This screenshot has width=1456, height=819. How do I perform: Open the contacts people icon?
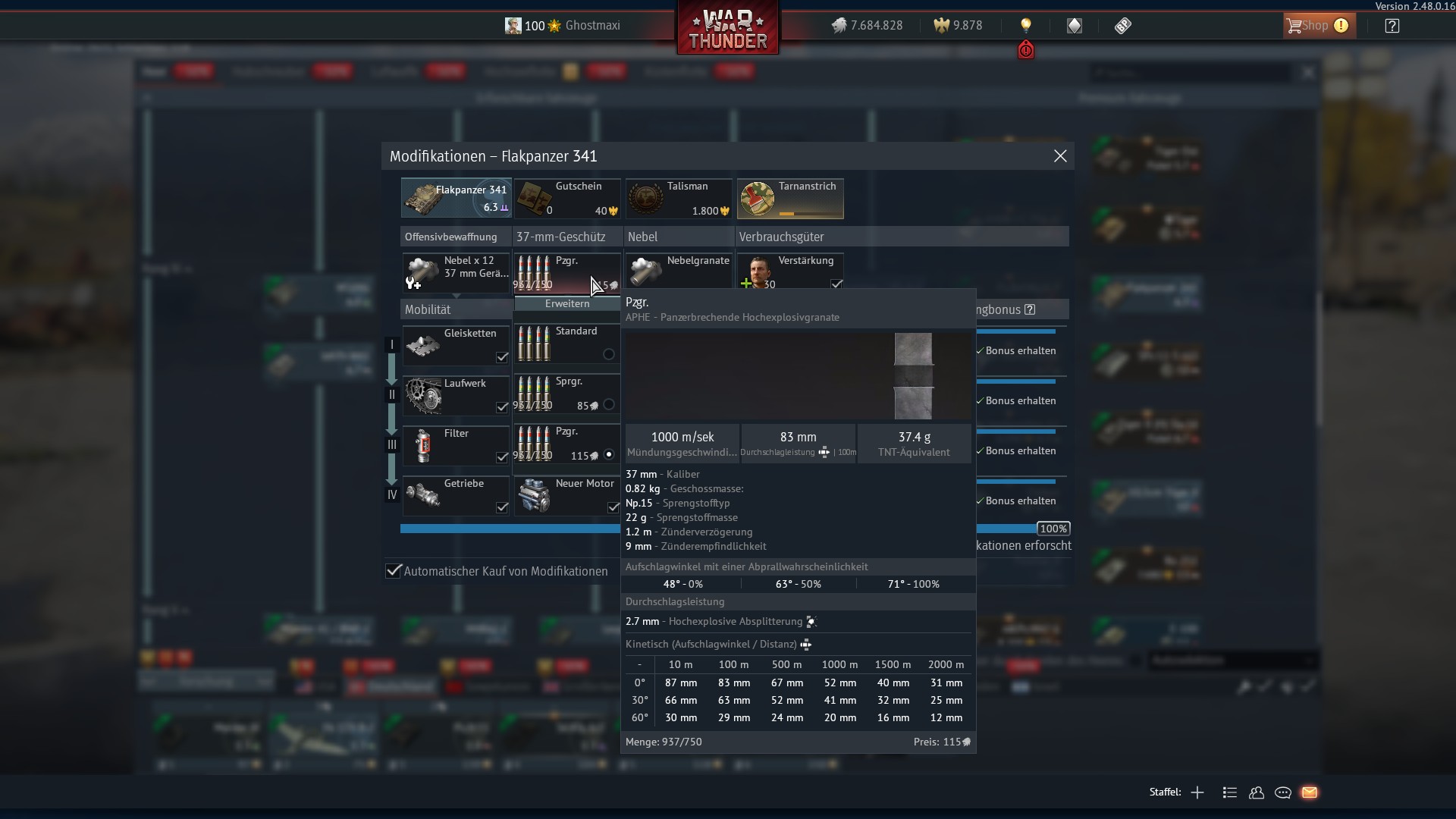(x=1257, y=792)
